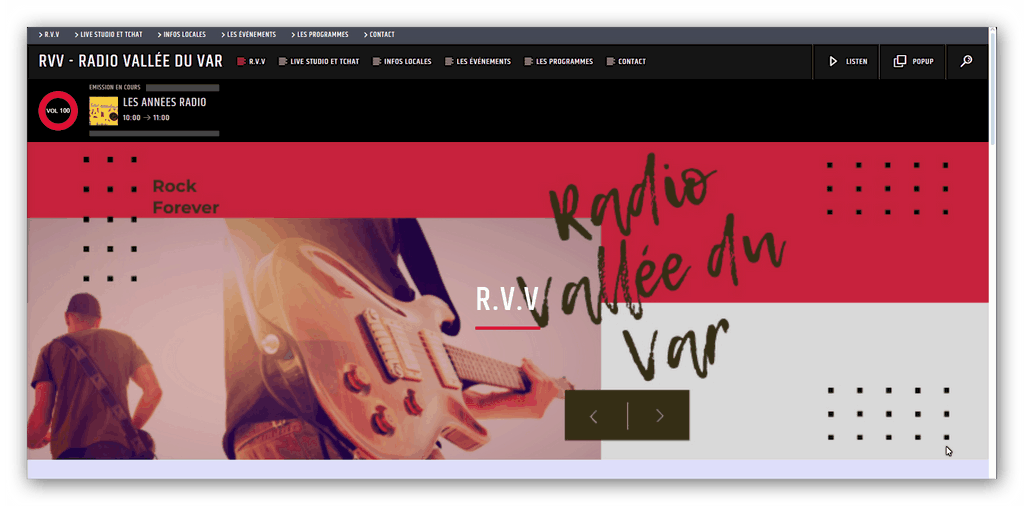Open the Popup player button
This screenshot has width=1024, height=506.
[x=913, y=61]
